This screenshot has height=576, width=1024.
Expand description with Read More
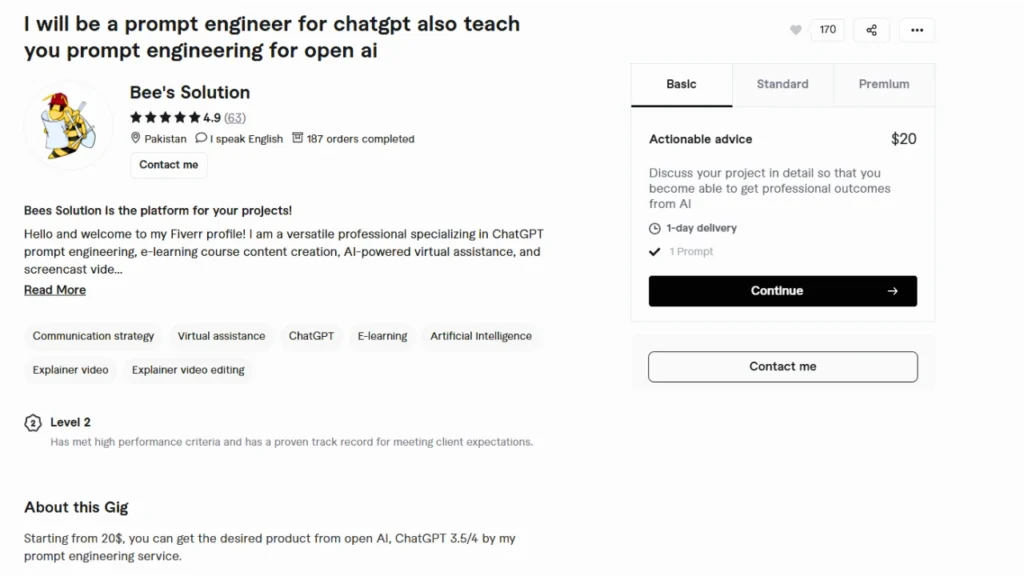(55, 290)
